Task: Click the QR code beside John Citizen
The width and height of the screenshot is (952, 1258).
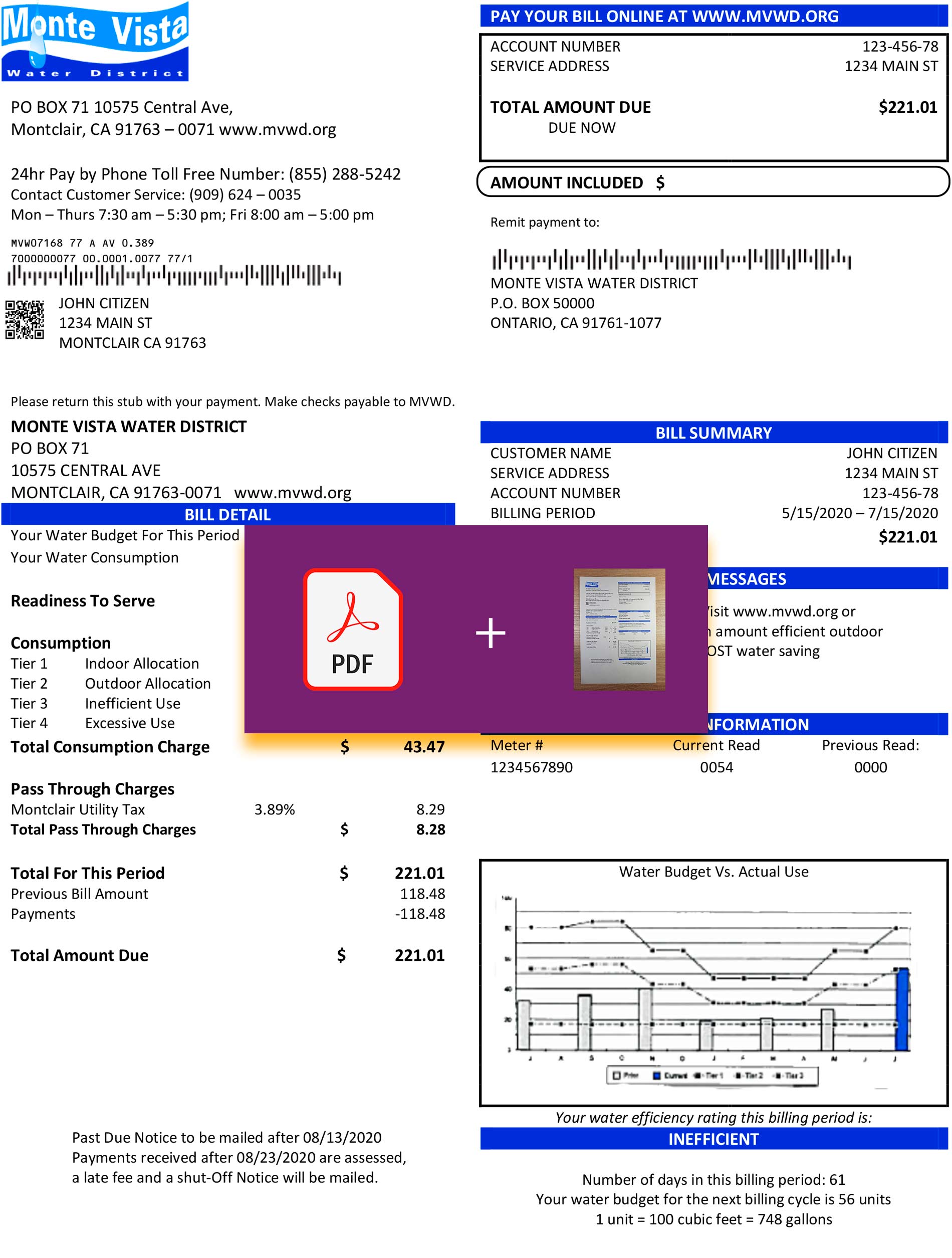Action: point(25,320)
